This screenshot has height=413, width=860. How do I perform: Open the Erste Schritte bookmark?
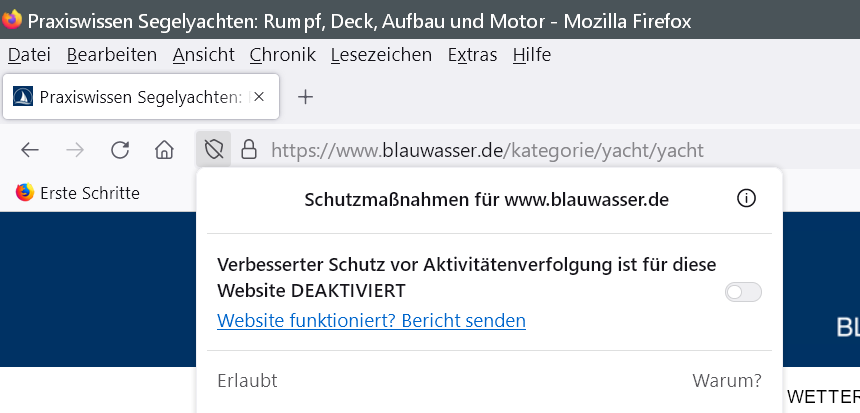(78, 193)
